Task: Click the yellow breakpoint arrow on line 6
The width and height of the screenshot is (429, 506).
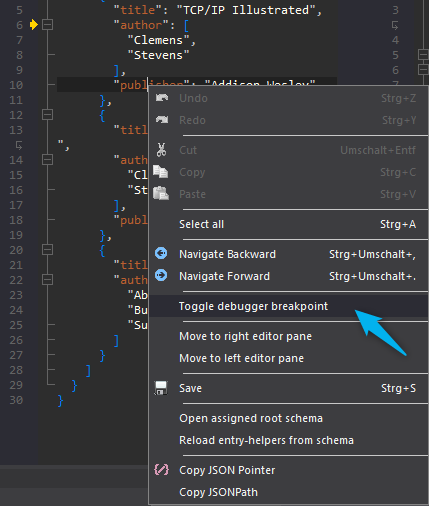Action: [x=34, y=25]
